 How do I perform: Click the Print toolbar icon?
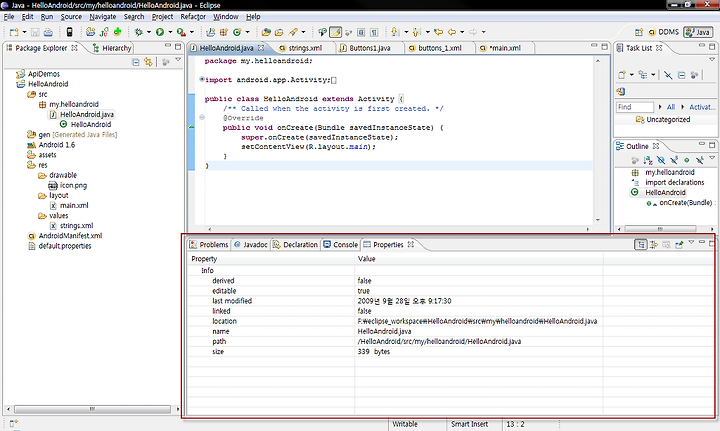point(48,32)
